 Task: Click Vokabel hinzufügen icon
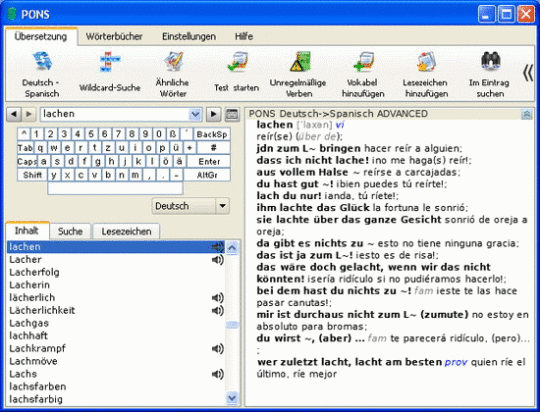tap(363, 62)
